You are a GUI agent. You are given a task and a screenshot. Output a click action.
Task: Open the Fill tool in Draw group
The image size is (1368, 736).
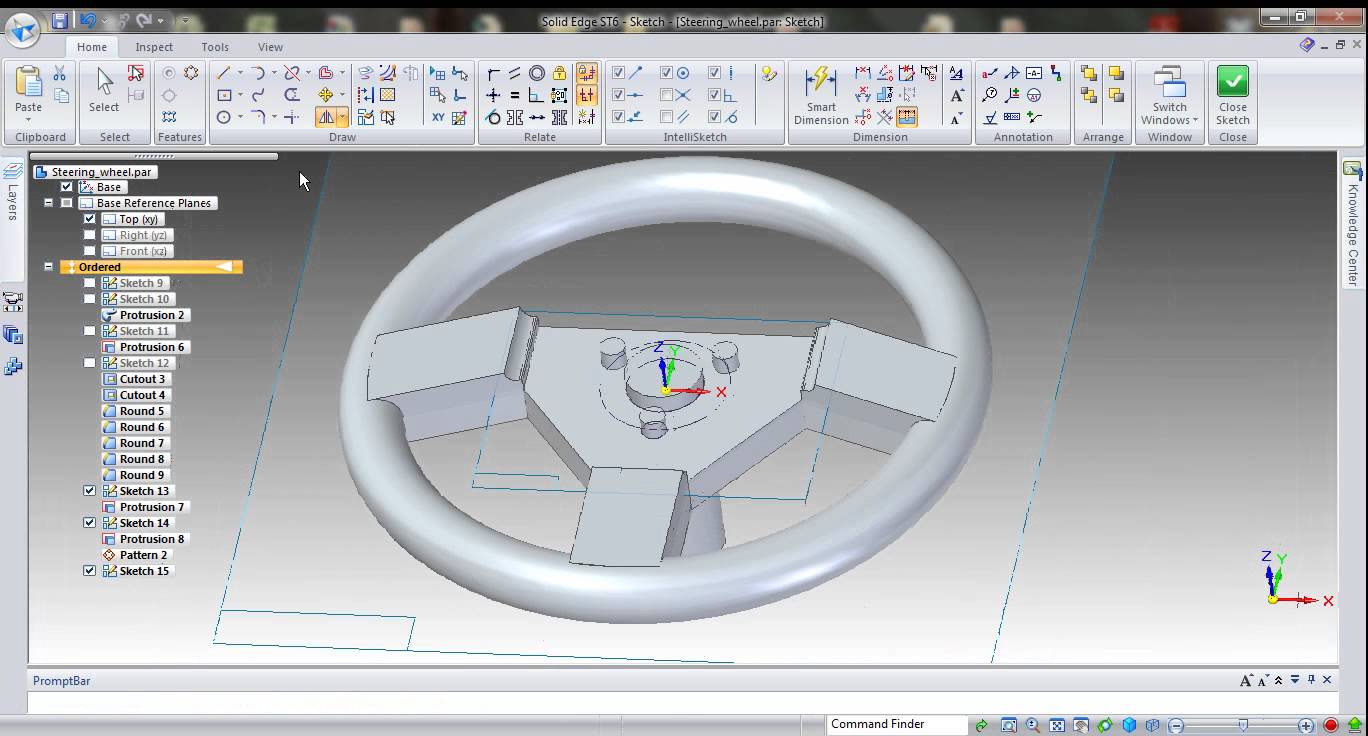pyautogui.click(x=387, y=95)
